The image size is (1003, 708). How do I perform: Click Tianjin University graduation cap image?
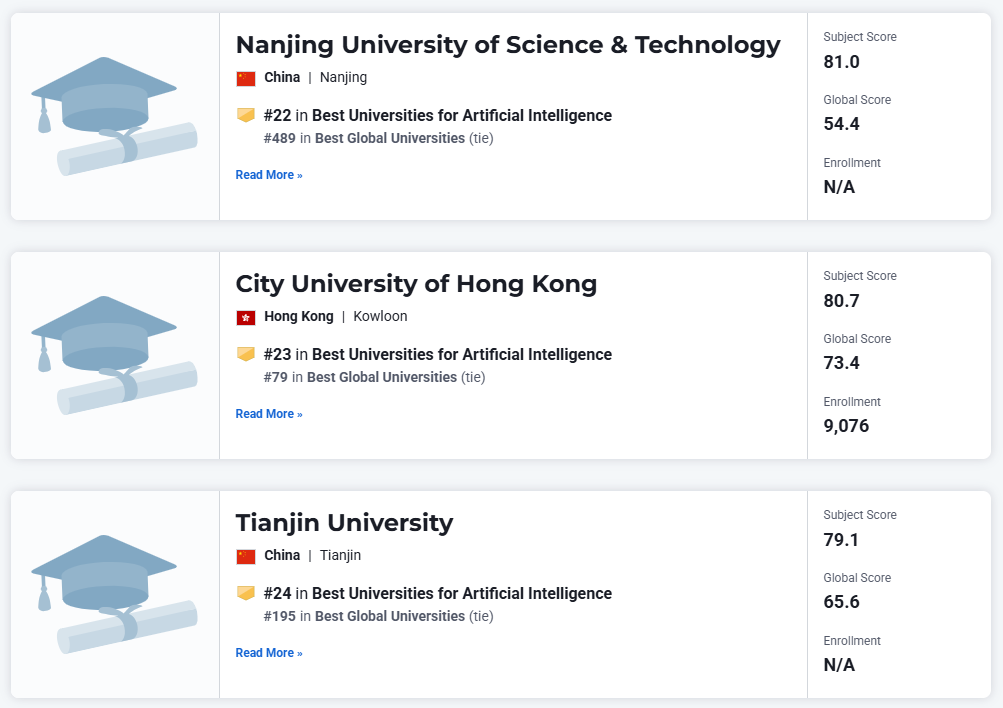tap(115, 594)
